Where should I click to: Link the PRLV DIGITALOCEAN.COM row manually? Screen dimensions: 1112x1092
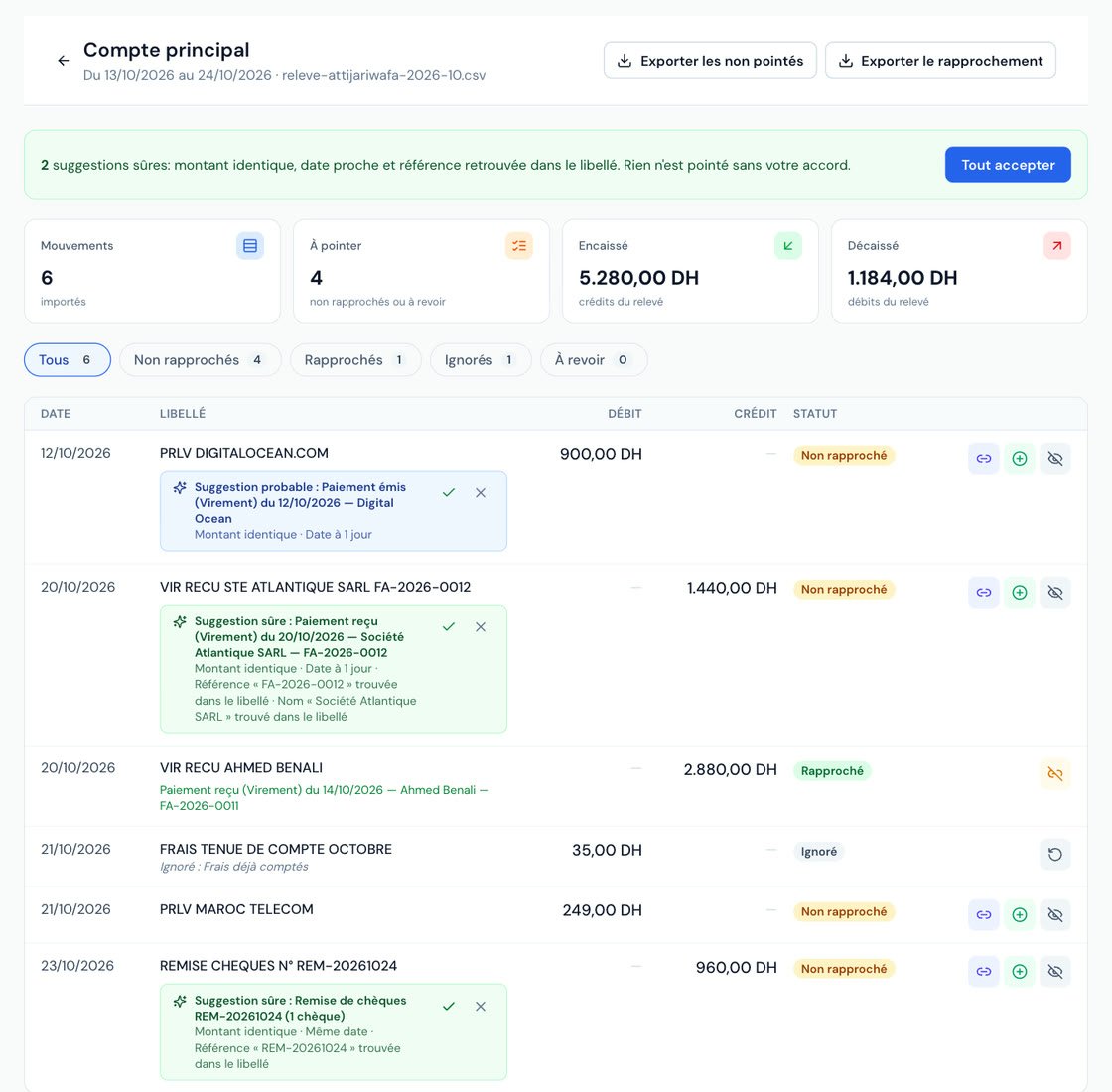(984, 458)
